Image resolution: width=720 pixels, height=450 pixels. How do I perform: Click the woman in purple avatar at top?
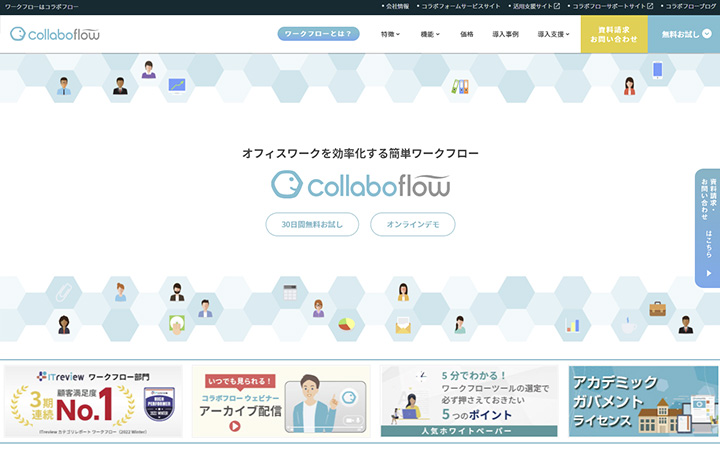(148, 69)
